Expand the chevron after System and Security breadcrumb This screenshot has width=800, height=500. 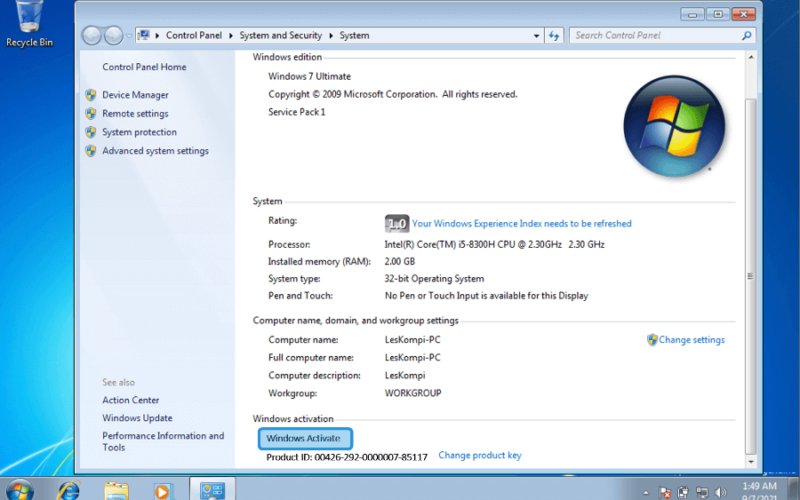[x=331, y=36]
